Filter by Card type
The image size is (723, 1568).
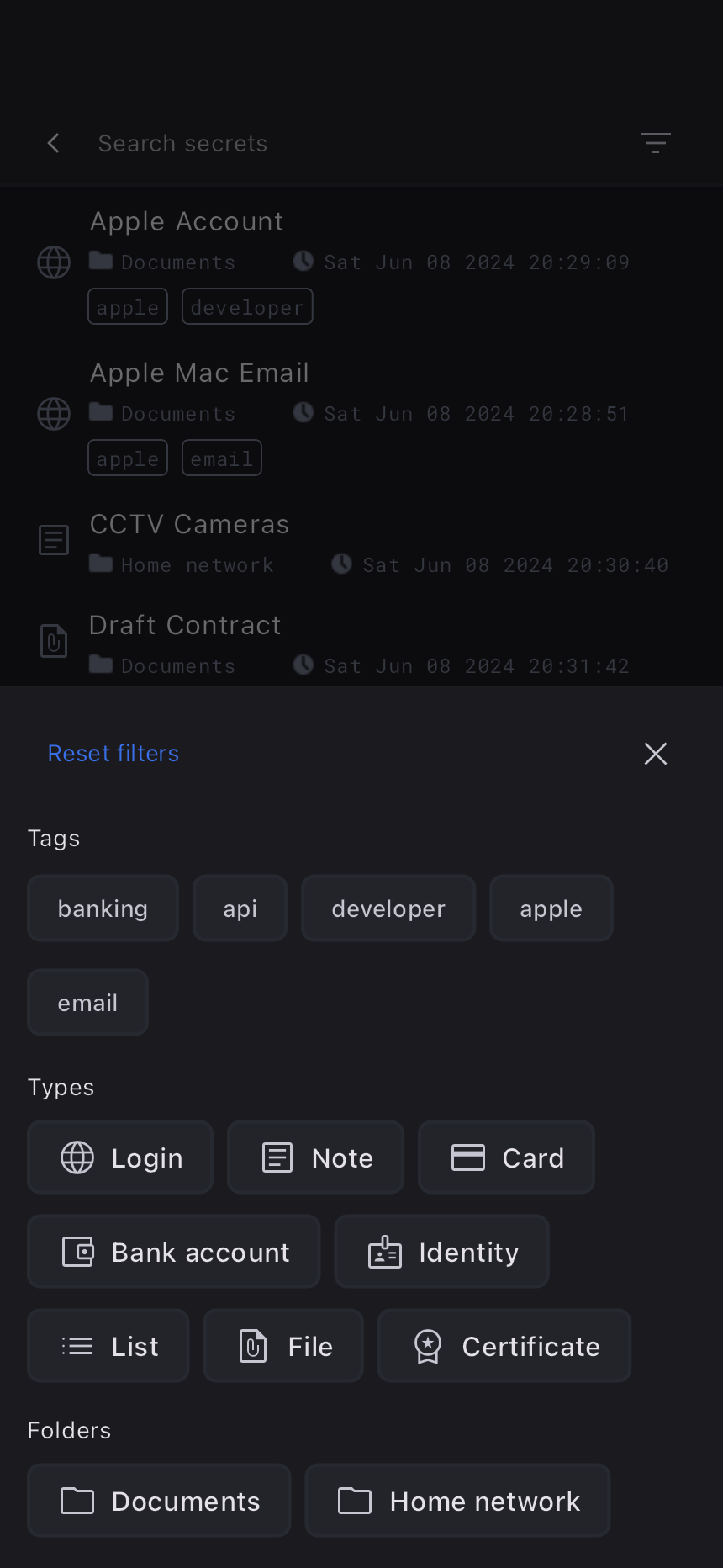coord(506,1157)
